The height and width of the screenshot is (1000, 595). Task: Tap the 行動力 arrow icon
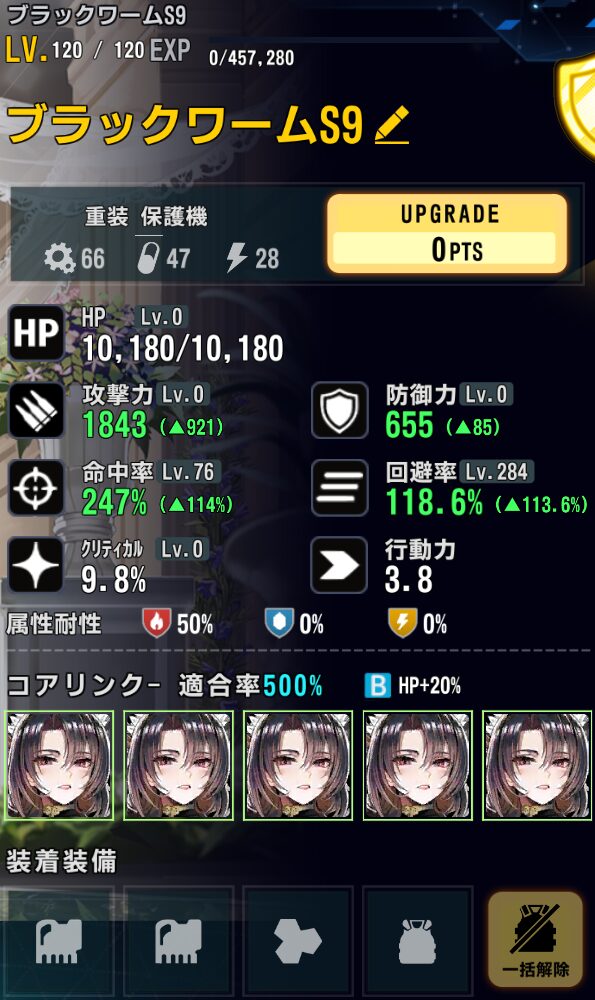tap(339, 565)
